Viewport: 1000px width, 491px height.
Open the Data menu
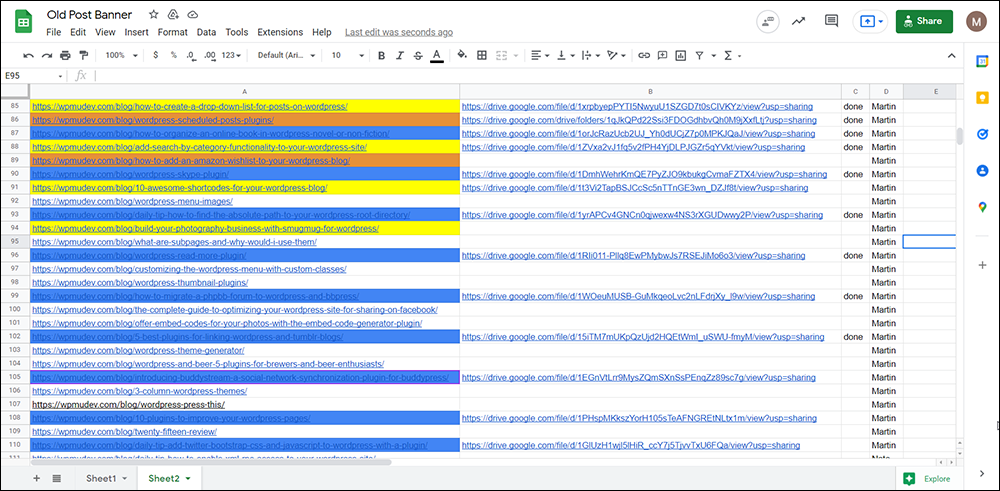coord(206,32)
